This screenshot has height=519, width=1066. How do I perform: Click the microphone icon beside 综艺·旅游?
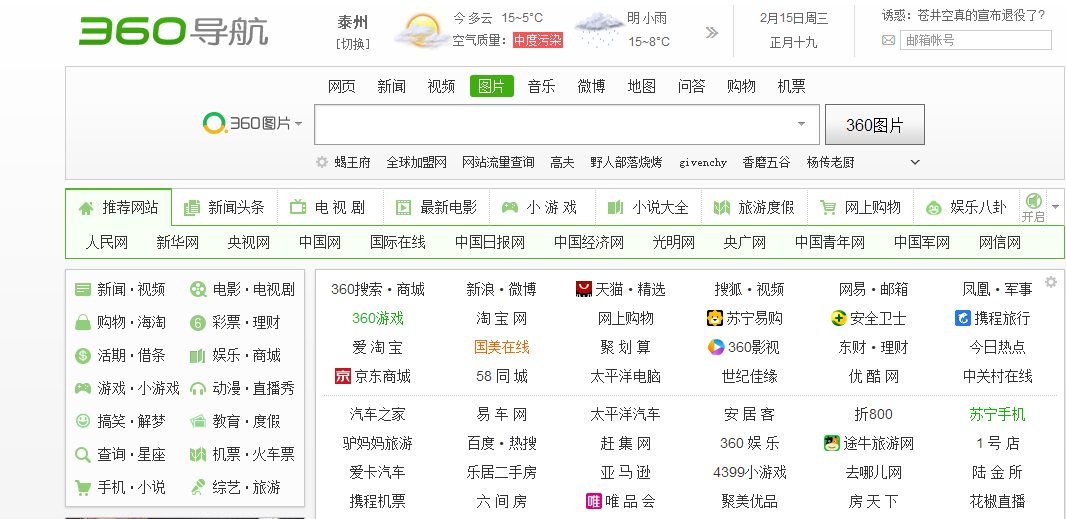click(x=198, y=487)
